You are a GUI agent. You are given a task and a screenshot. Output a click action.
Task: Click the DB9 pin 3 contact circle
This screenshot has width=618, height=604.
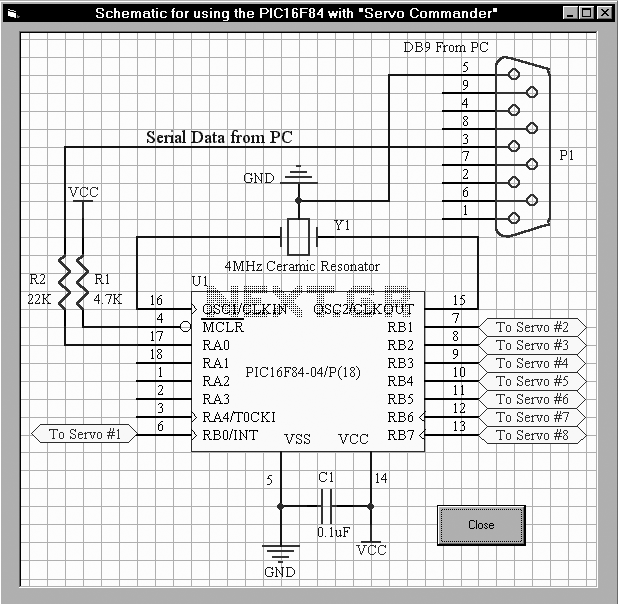pos(514,146)
